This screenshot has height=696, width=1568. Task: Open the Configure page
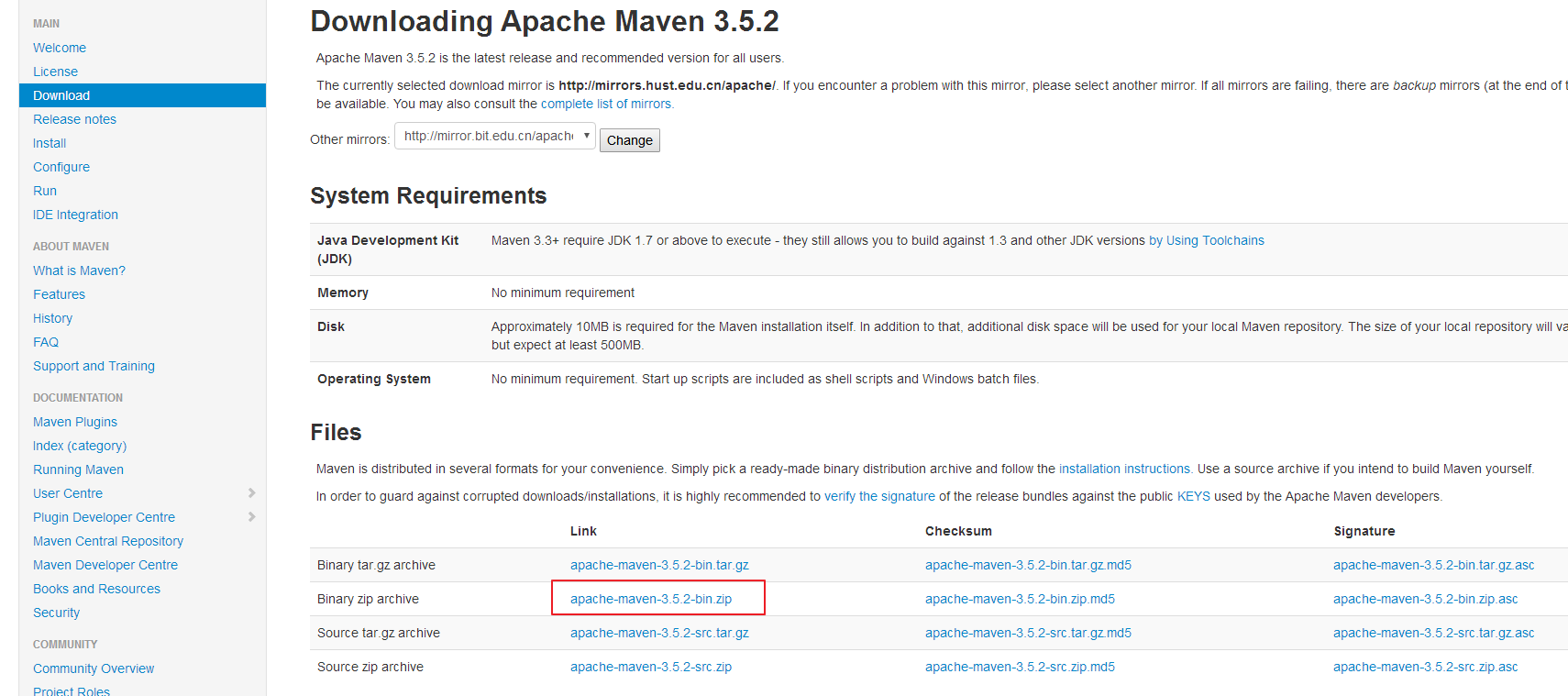[x=61, y=167]
